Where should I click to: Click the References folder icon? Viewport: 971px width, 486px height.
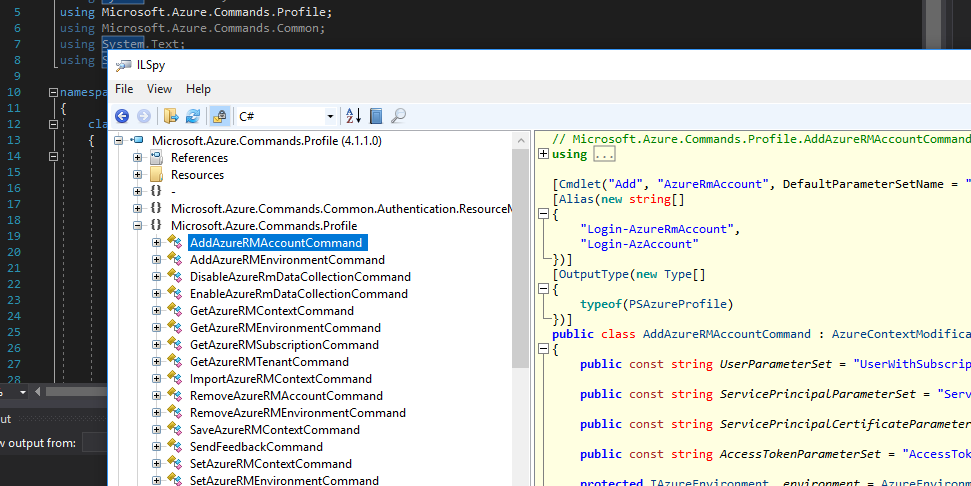(x=156, y=158)
